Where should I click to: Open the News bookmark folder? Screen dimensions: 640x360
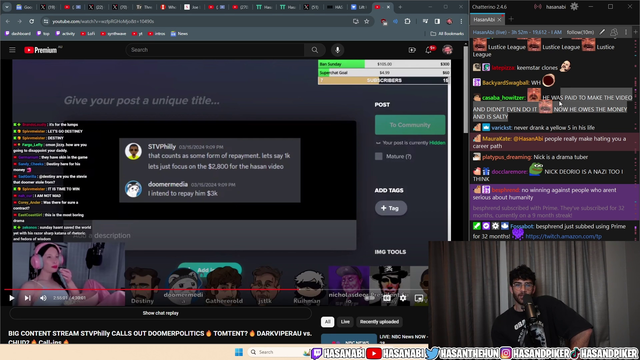[179, 33]
